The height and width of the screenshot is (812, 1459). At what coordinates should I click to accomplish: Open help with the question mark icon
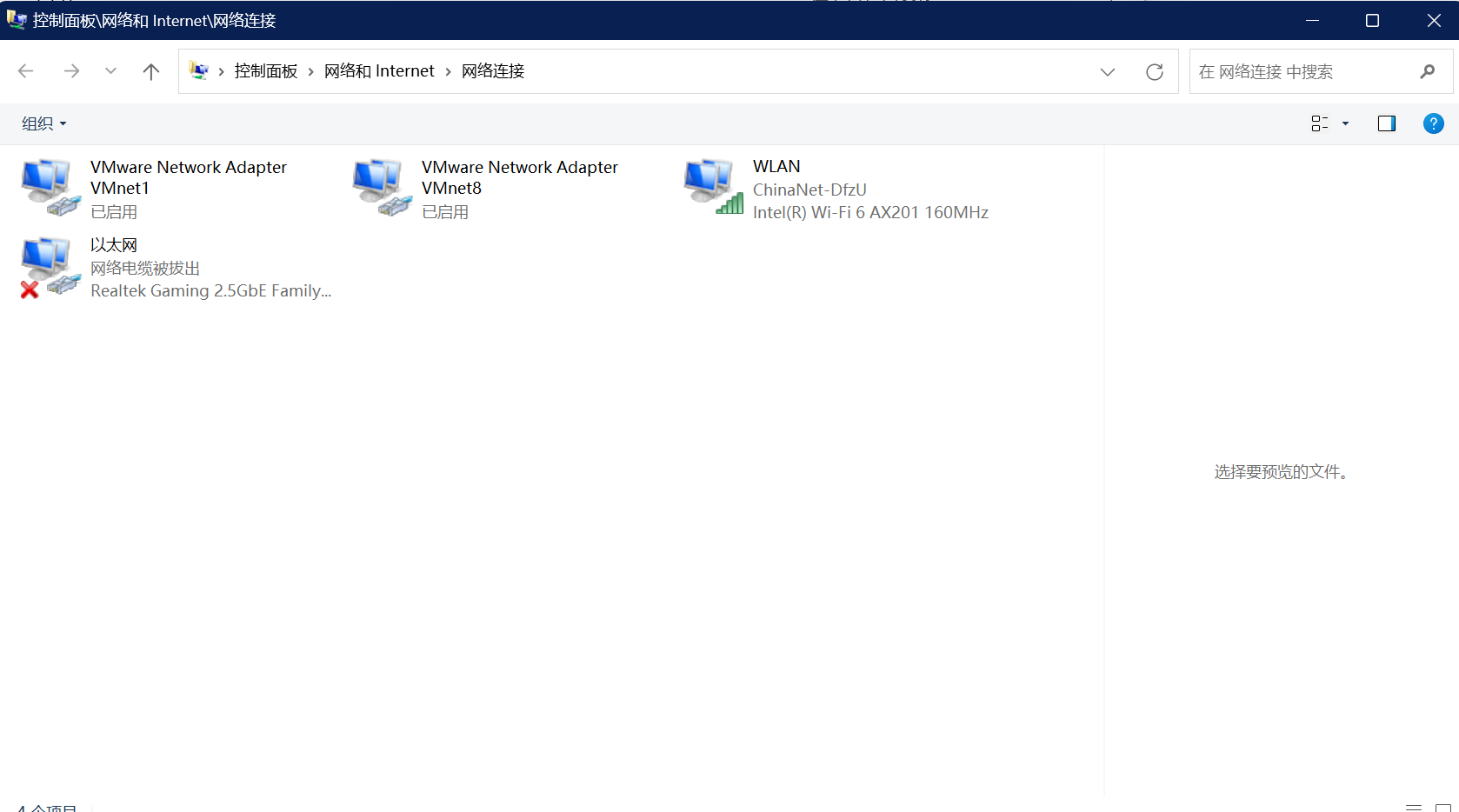(1433, 123)
